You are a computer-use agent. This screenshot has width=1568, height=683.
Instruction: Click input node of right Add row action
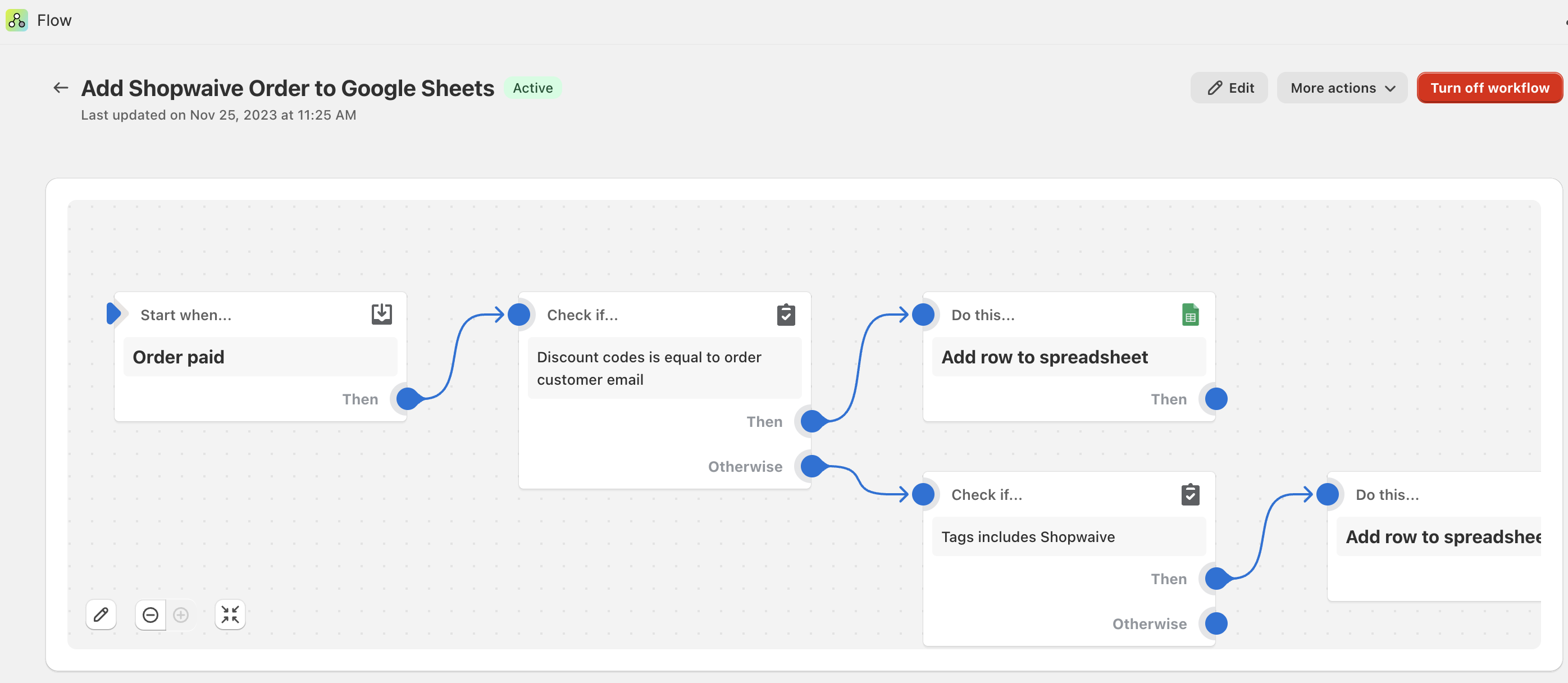(x=1327, y=494)
